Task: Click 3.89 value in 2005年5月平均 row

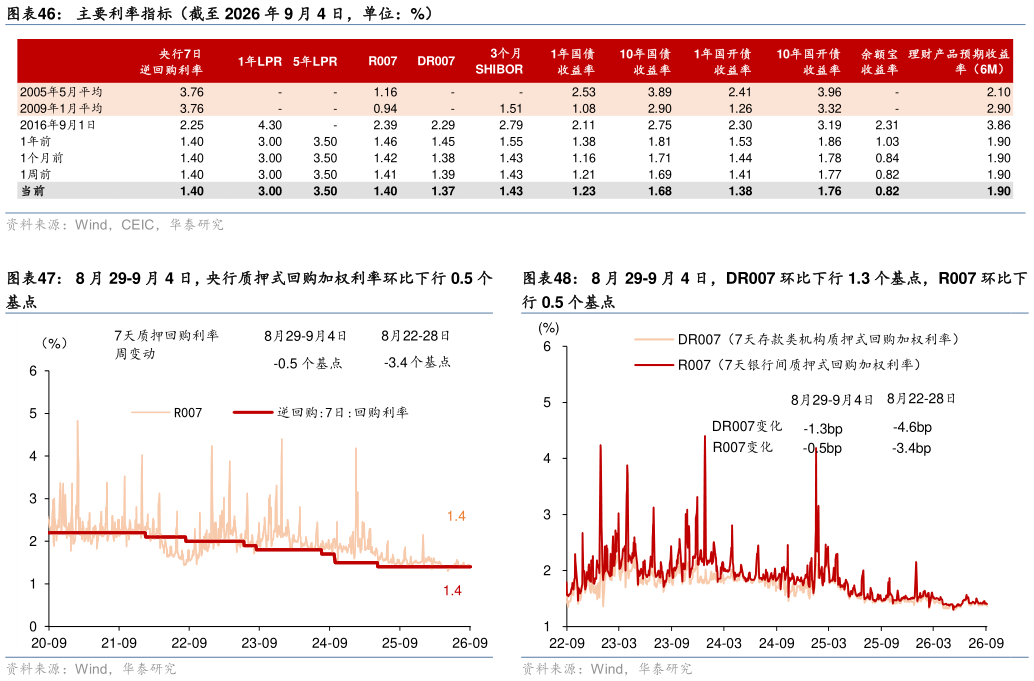Action: (659, 92)
